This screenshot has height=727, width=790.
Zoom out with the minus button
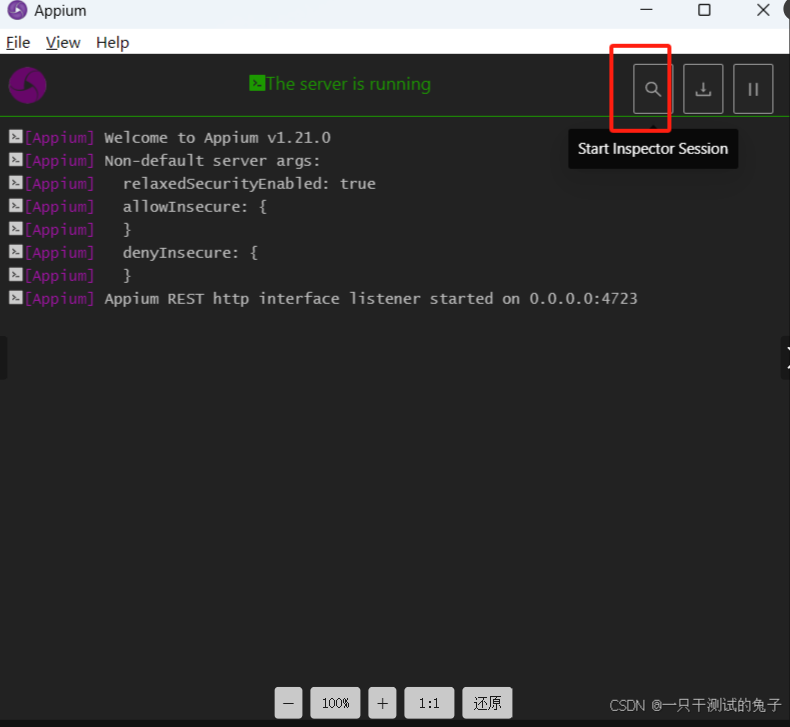[289, 703]
